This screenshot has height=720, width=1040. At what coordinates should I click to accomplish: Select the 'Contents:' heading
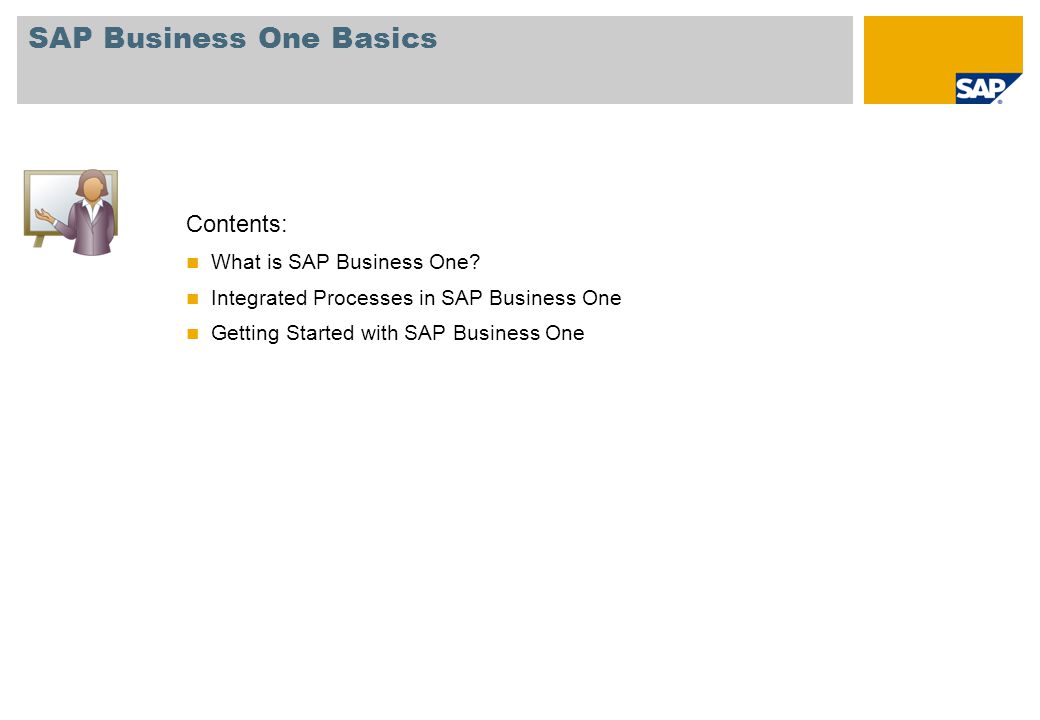(236, 224)
